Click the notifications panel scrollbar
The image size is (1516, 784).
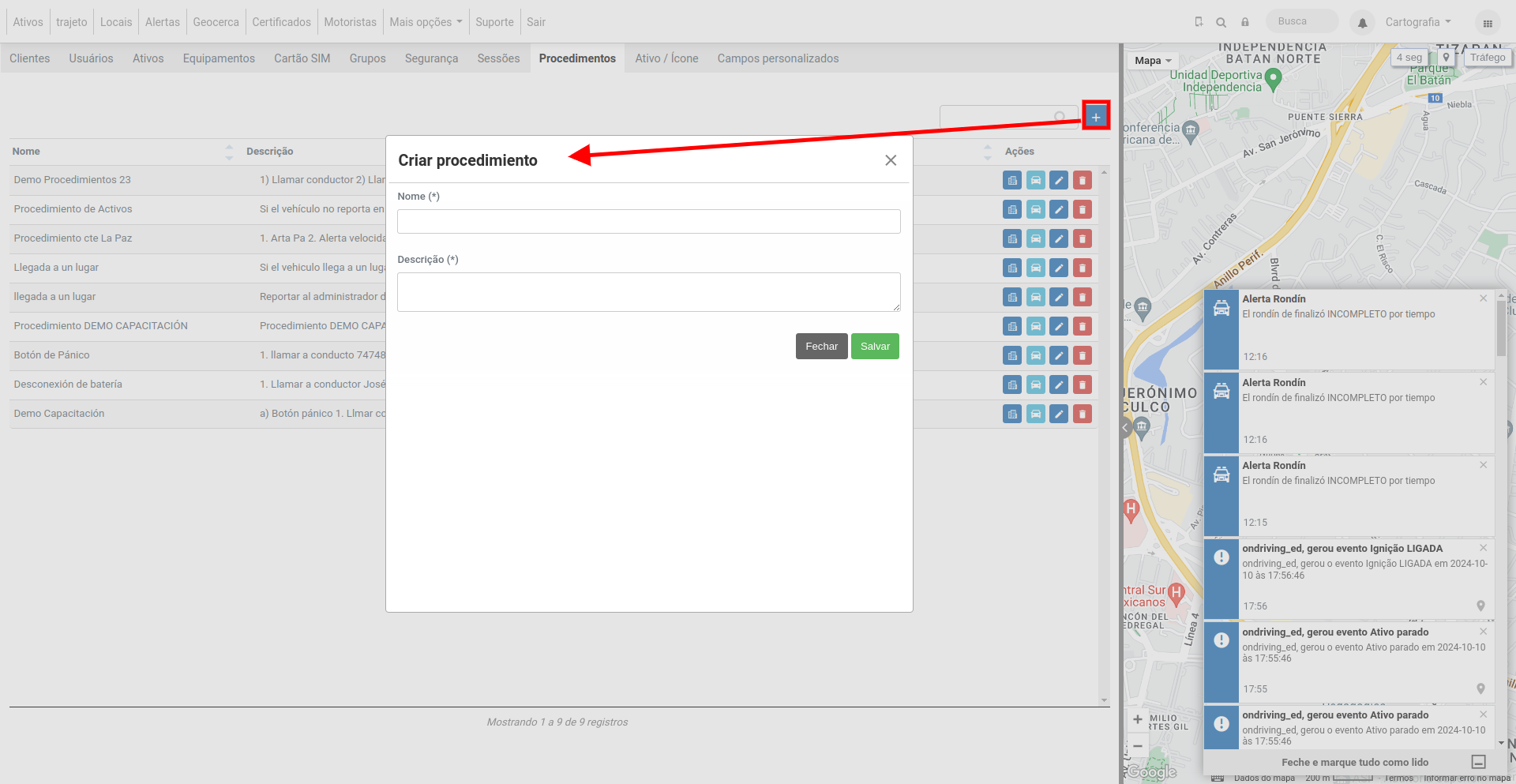click(x=1501, y=328)
